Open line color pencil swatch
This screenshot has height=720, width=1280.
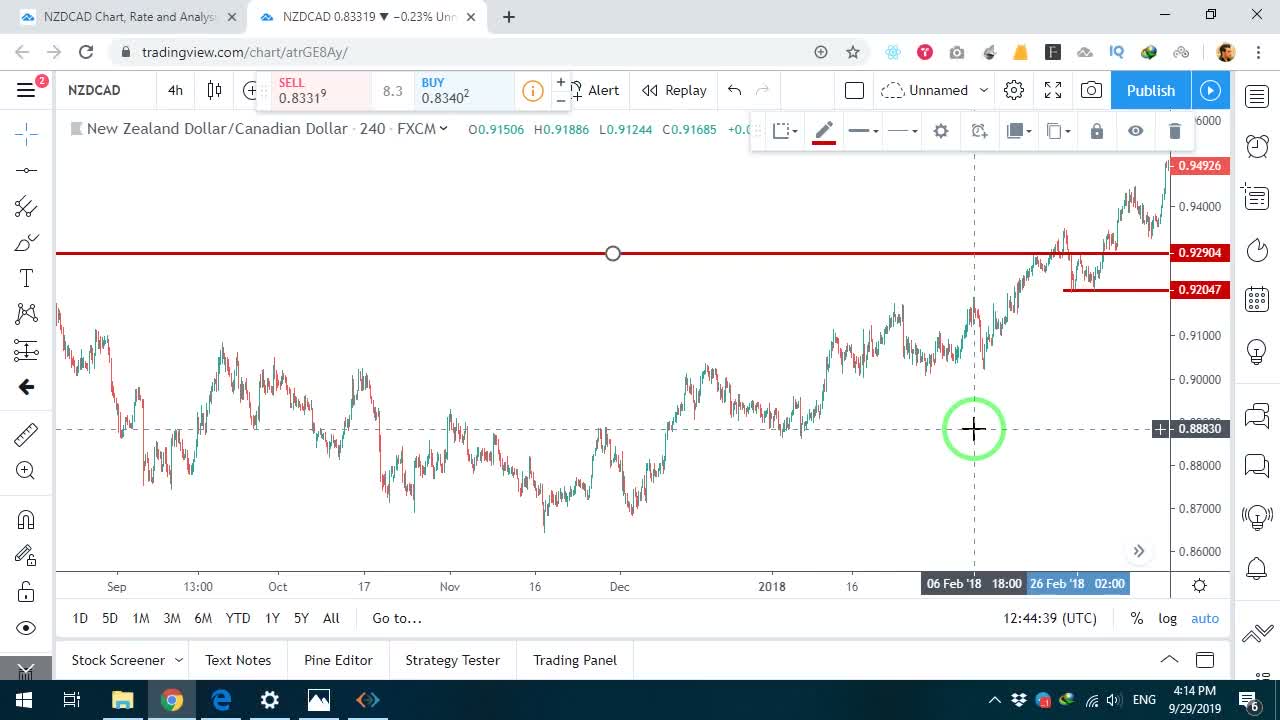click(x=824, y=131)
